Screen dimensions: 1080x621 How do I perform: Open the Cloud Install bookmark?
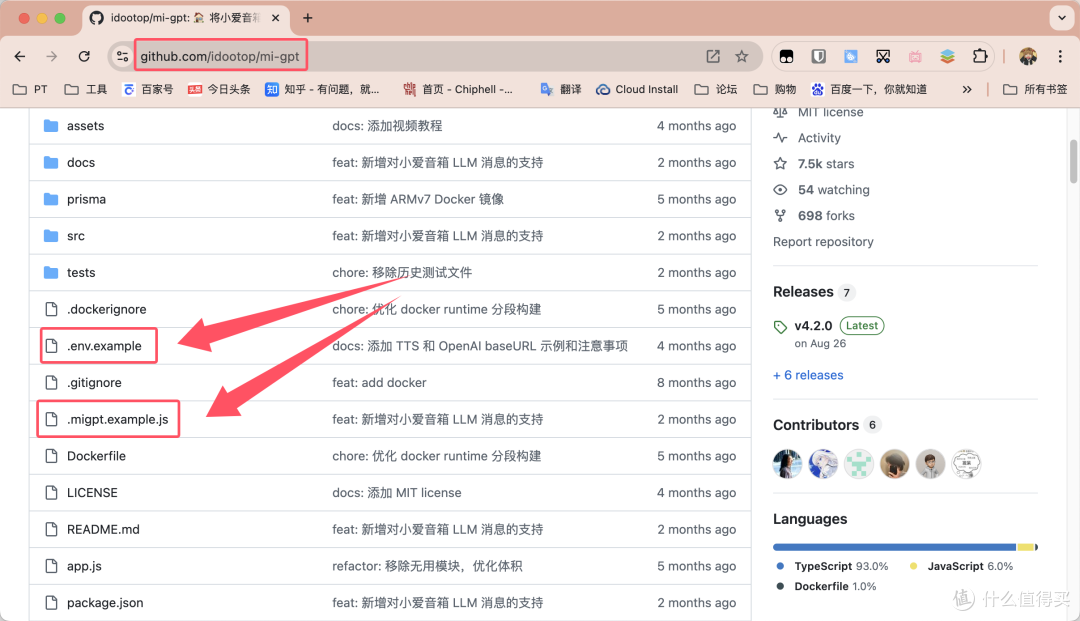[637, 90]
